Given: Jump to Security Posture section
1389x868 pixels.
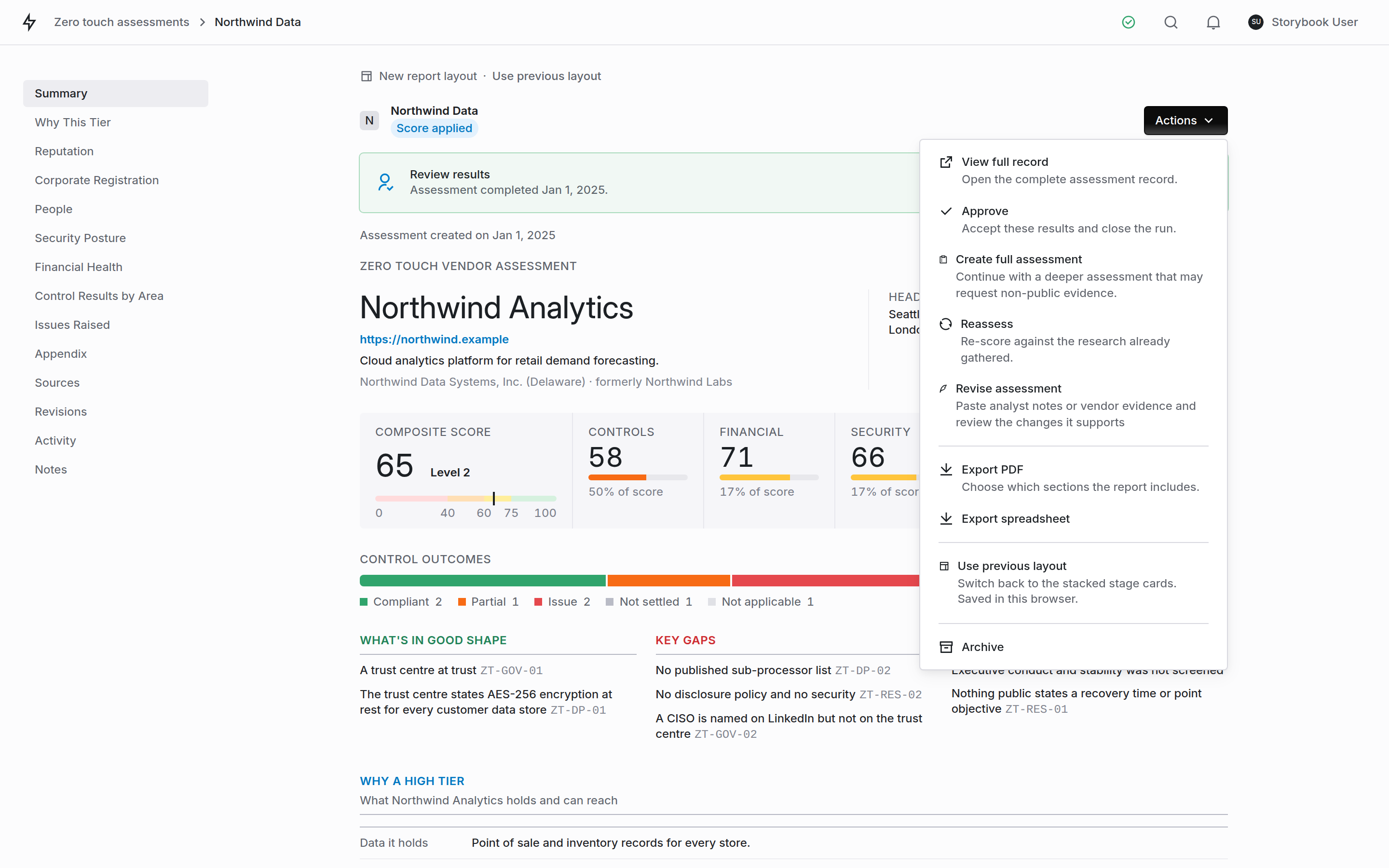Looking at the screenshot, I should coord(115,238).
